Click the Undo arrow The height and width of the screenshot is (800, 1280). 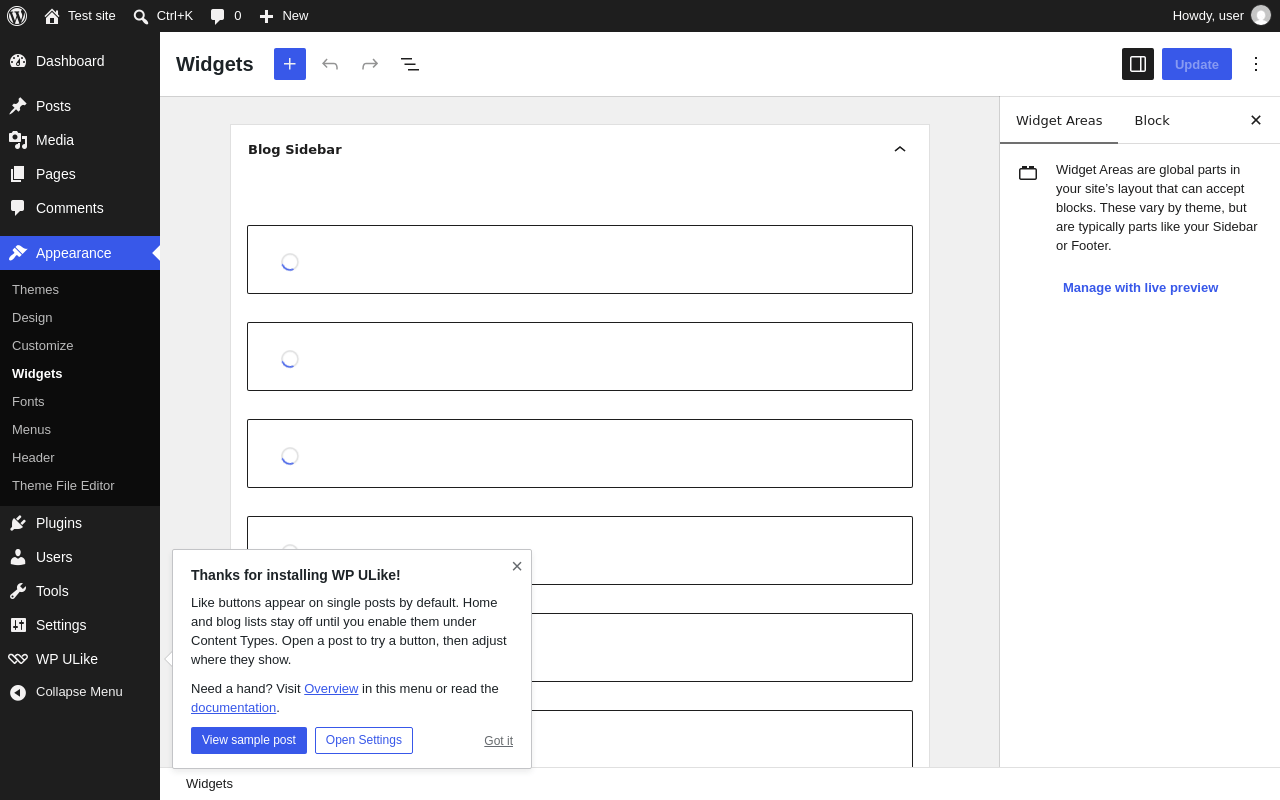330,64
